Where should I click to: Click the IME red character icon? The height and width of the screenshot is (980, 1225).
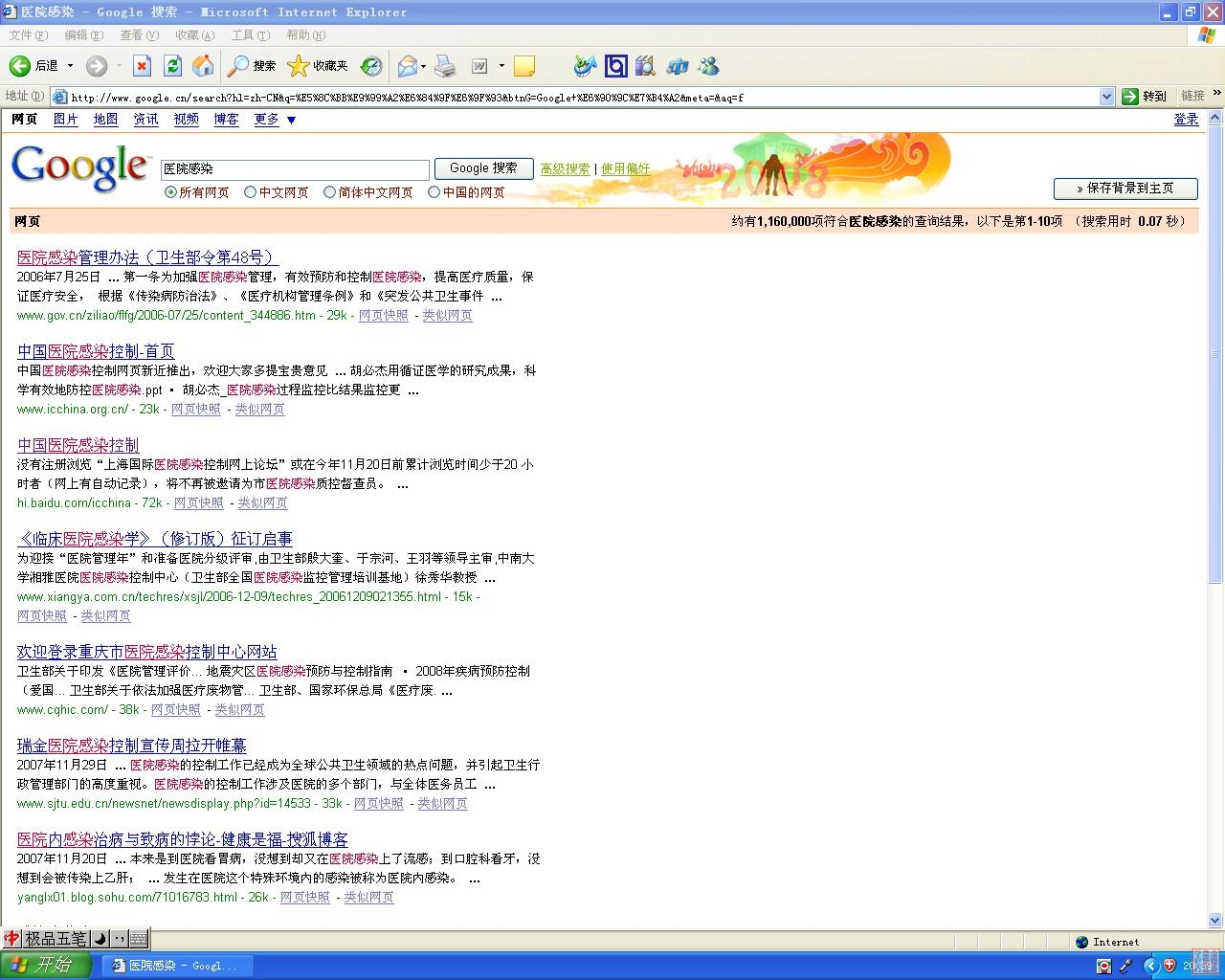[11, 939]
